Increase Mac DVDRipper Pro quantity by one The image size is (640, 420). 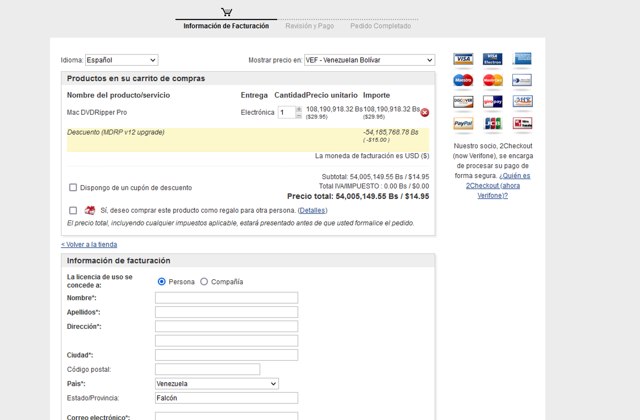click(299, 109)
